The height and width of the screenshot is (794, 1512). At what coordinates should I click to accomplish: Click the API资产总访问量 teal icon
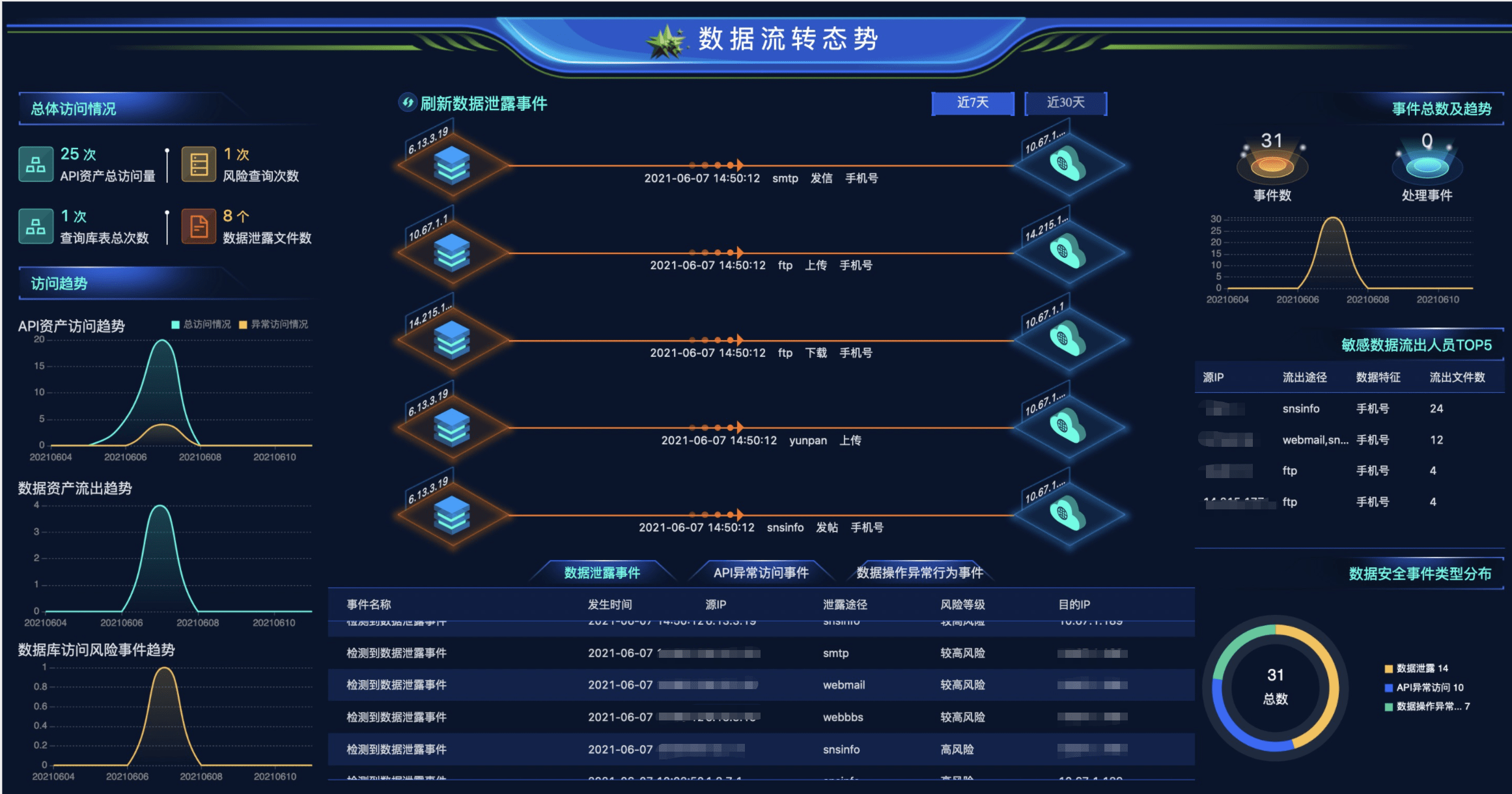tap(36, 164)
